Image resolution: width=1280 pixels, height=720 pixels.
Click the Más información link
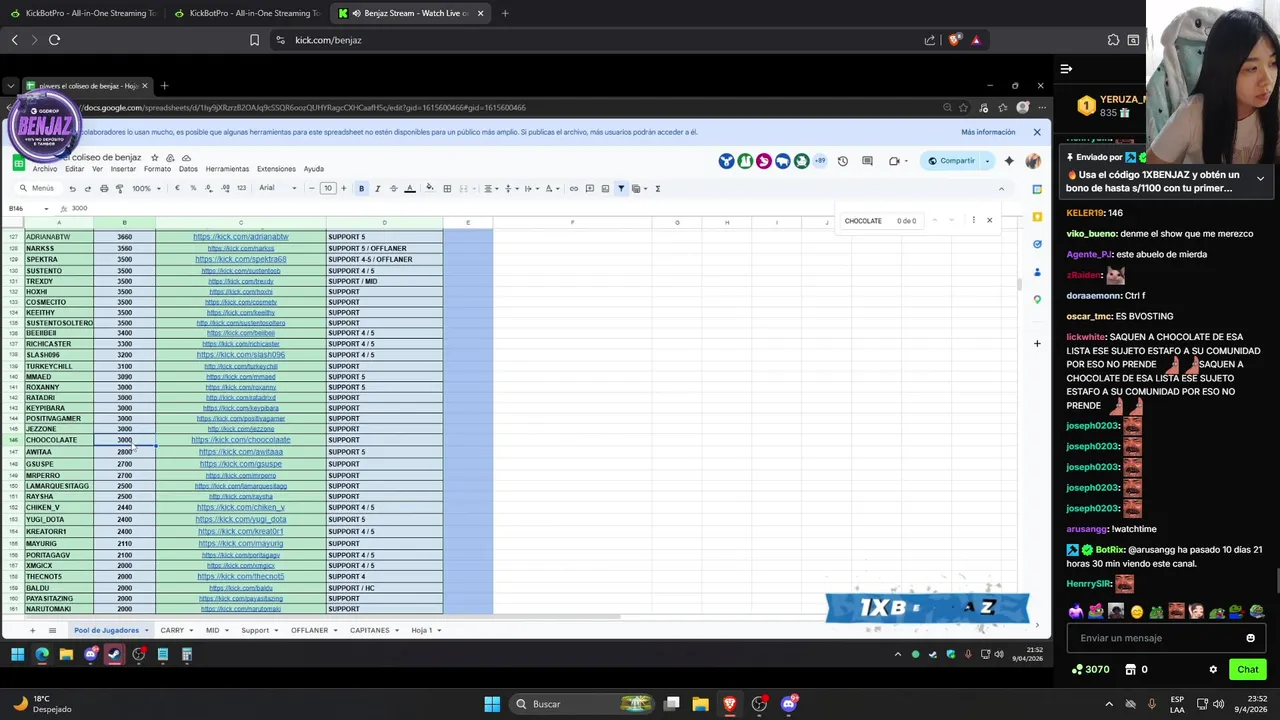click(988, 132)
